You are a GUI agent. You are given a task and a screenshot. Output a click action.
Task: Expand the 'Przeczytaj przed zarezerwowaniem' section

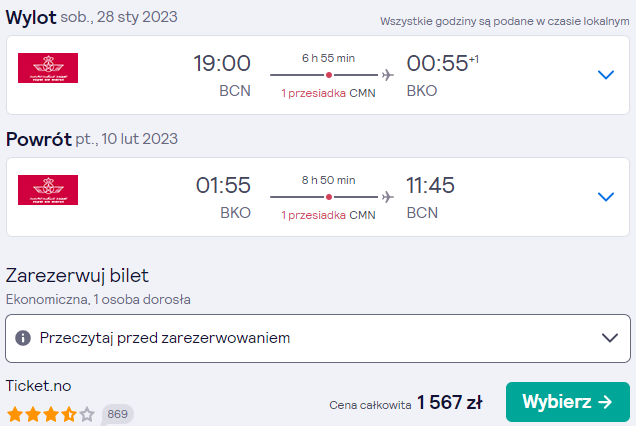[x=318, y=338]
